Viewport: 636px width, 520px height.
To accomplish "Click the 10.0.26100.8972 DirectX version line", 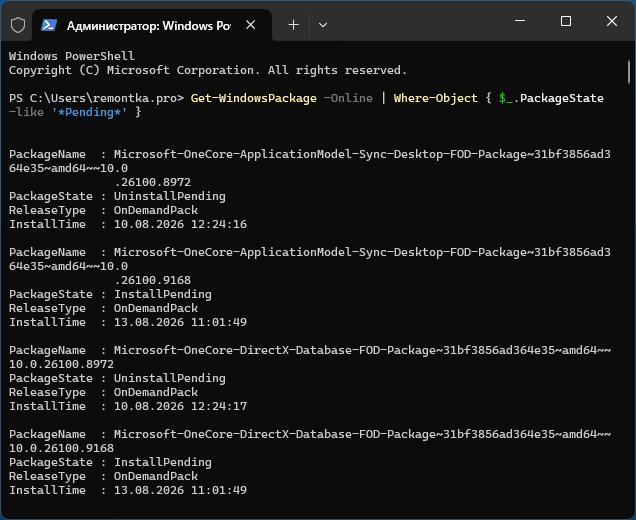I will [61, 364].
